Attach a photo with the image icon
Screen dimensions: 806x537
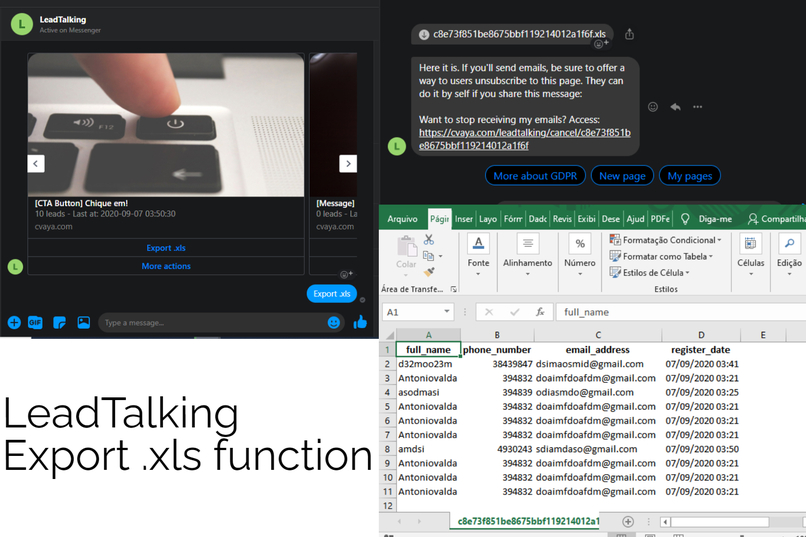pos(83,322)
